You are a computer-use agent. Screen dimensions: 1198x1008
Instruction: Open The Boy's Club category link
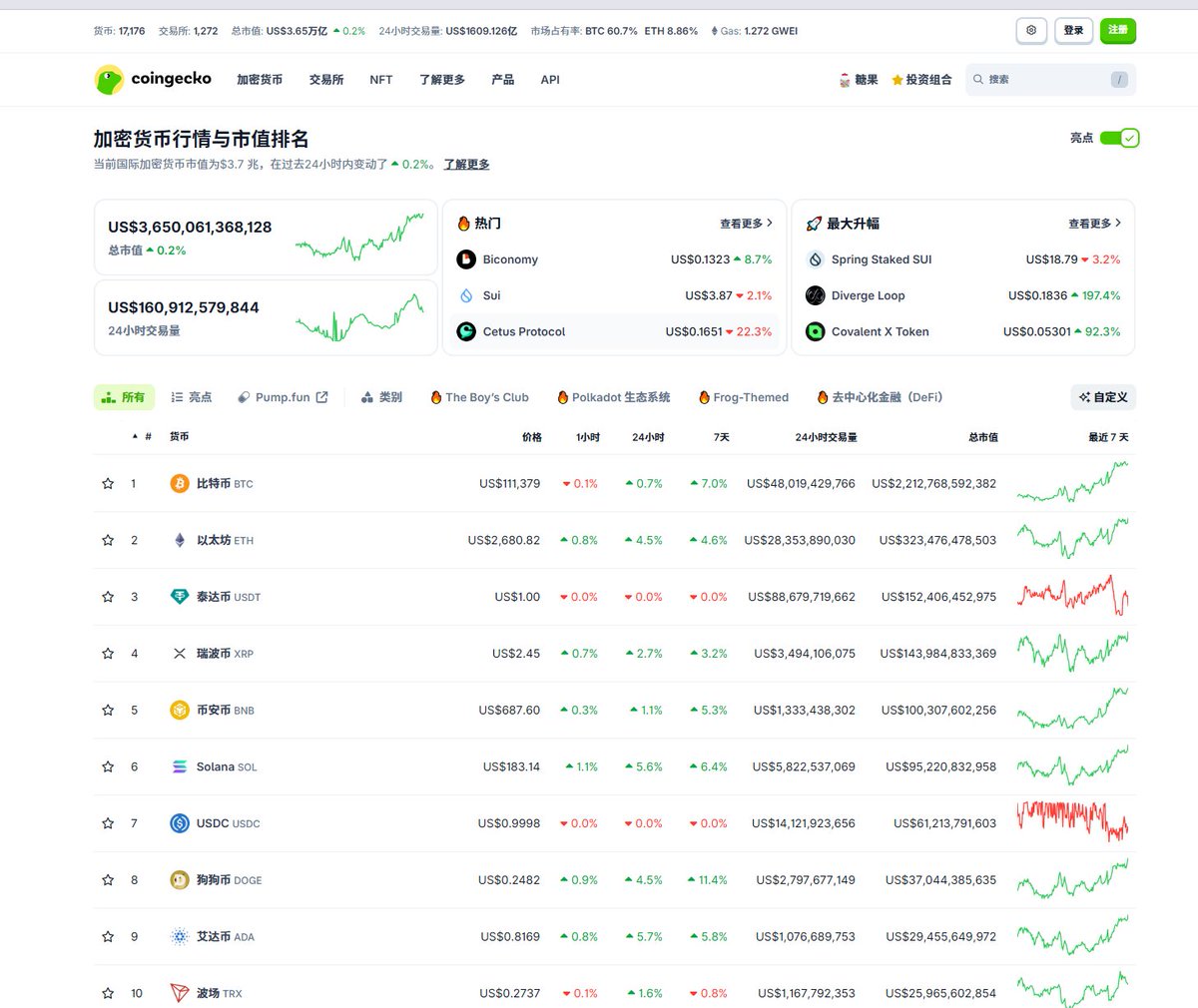(479, 397)
